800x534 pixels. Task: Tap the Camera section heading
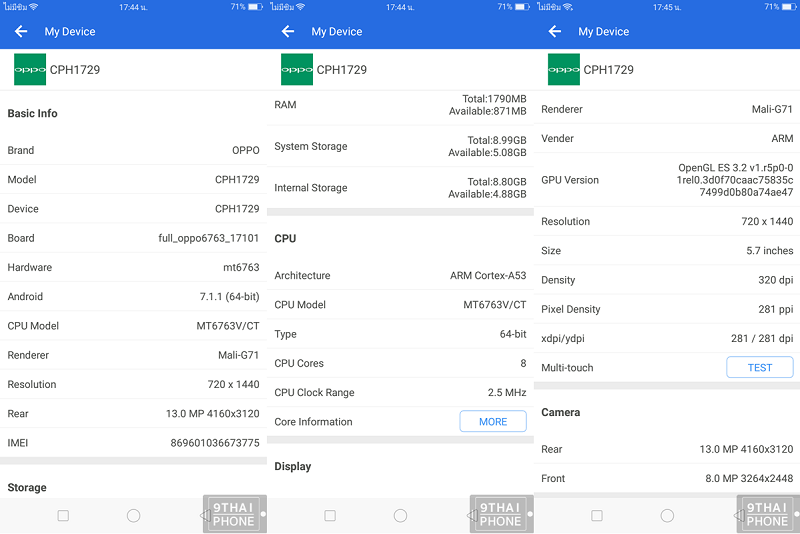(x=561, y=412)
